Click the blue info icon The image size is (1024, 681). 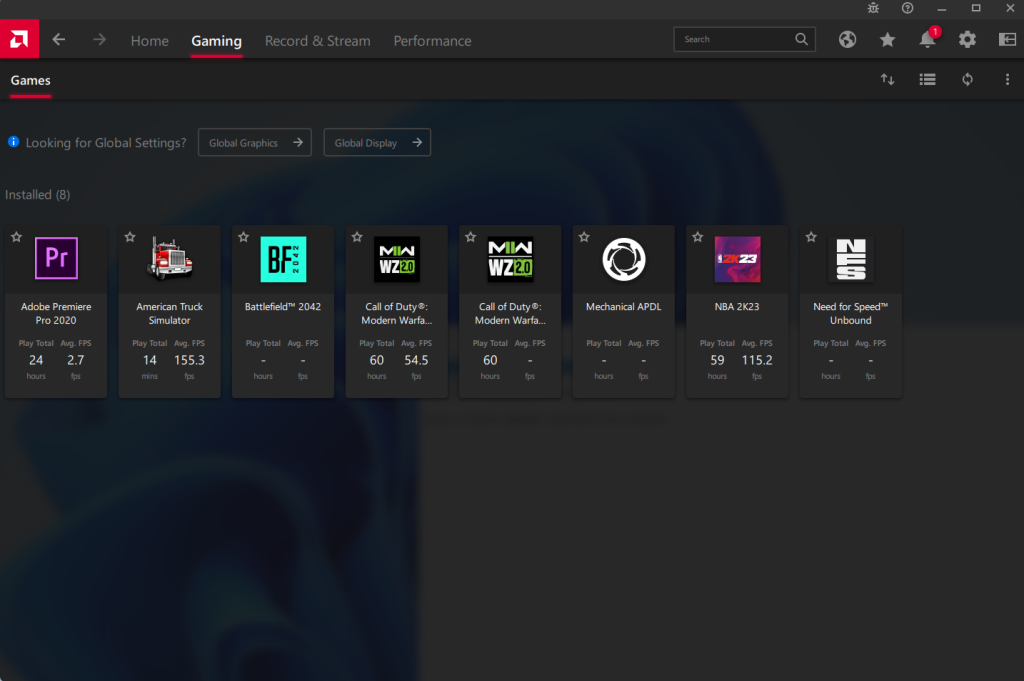coord(13,142)
